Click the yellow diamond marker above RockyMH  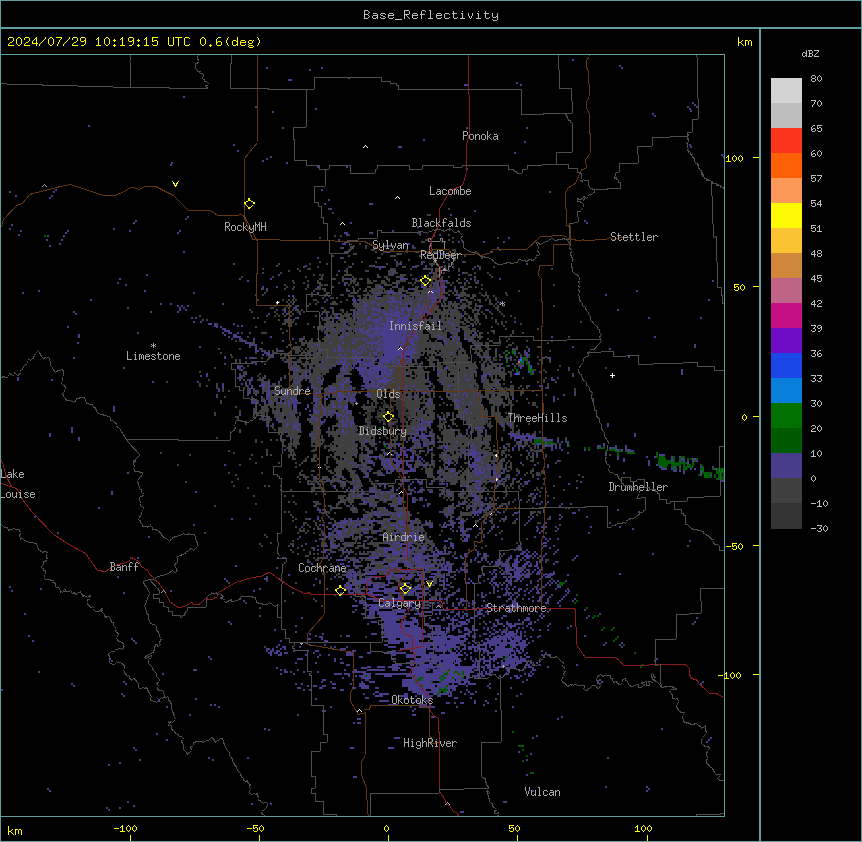[249, 204]
